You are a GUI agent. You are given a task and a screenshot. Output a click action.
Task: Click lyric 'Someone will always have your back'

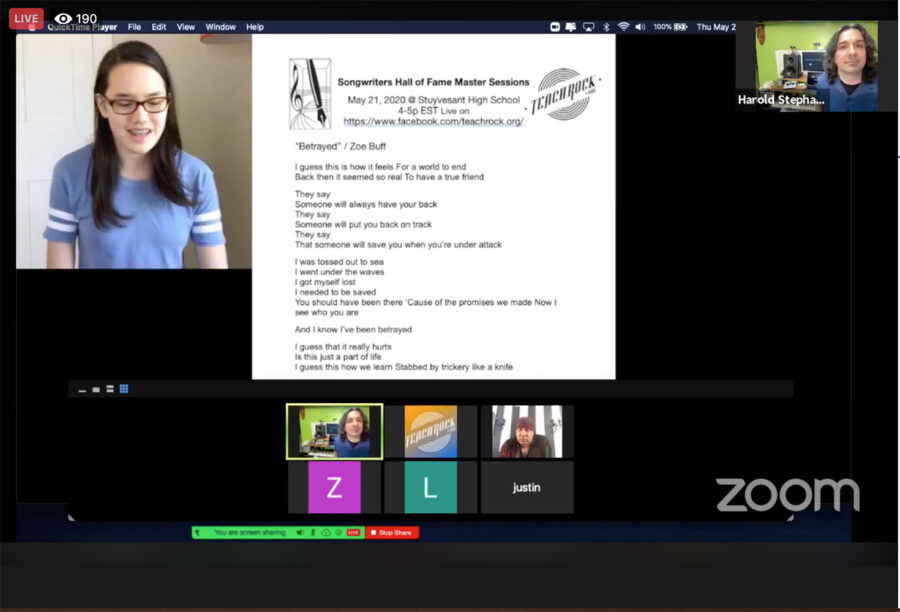pos(366,204)
